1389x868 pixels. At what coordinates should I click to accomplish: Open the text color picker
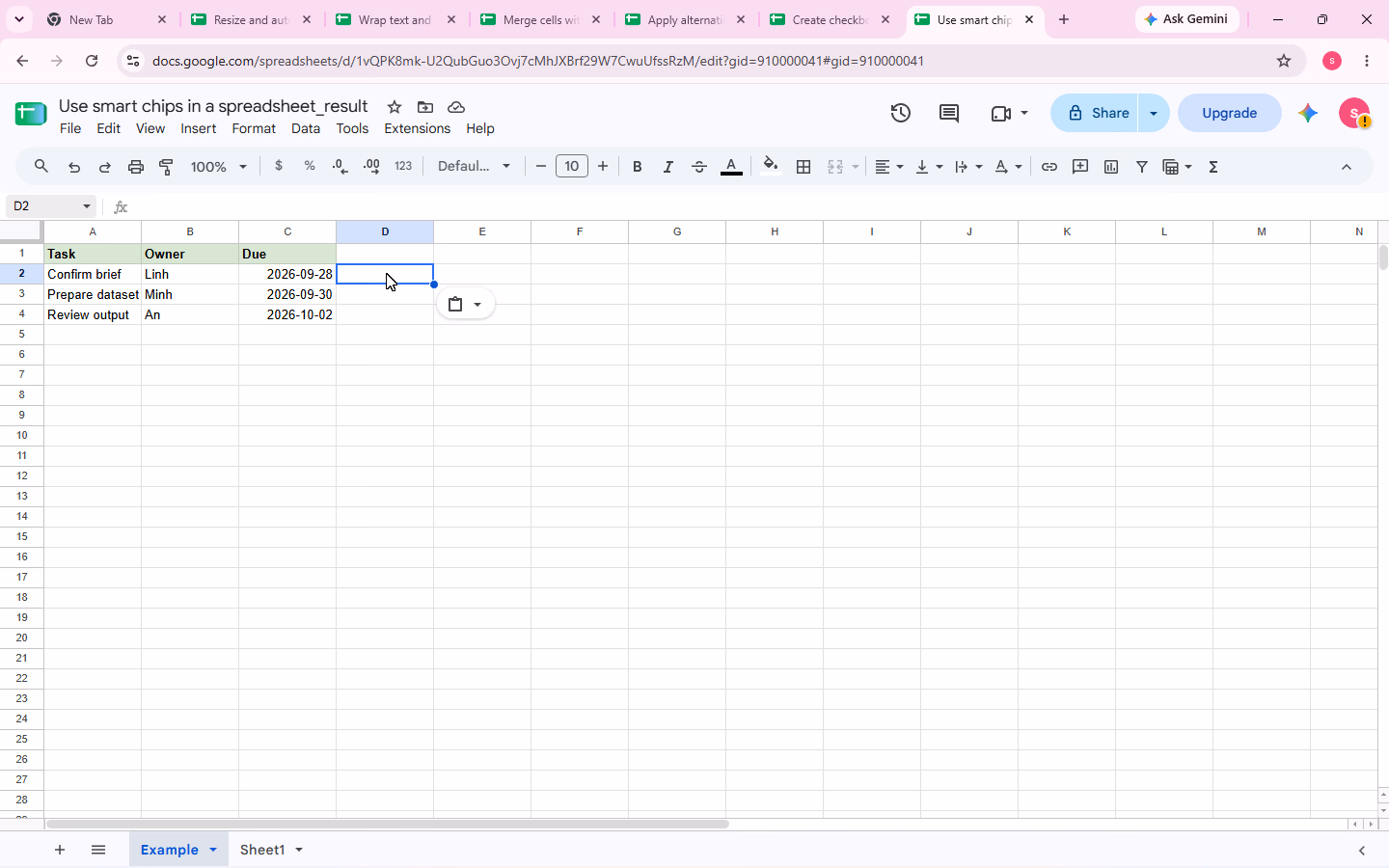732,167
